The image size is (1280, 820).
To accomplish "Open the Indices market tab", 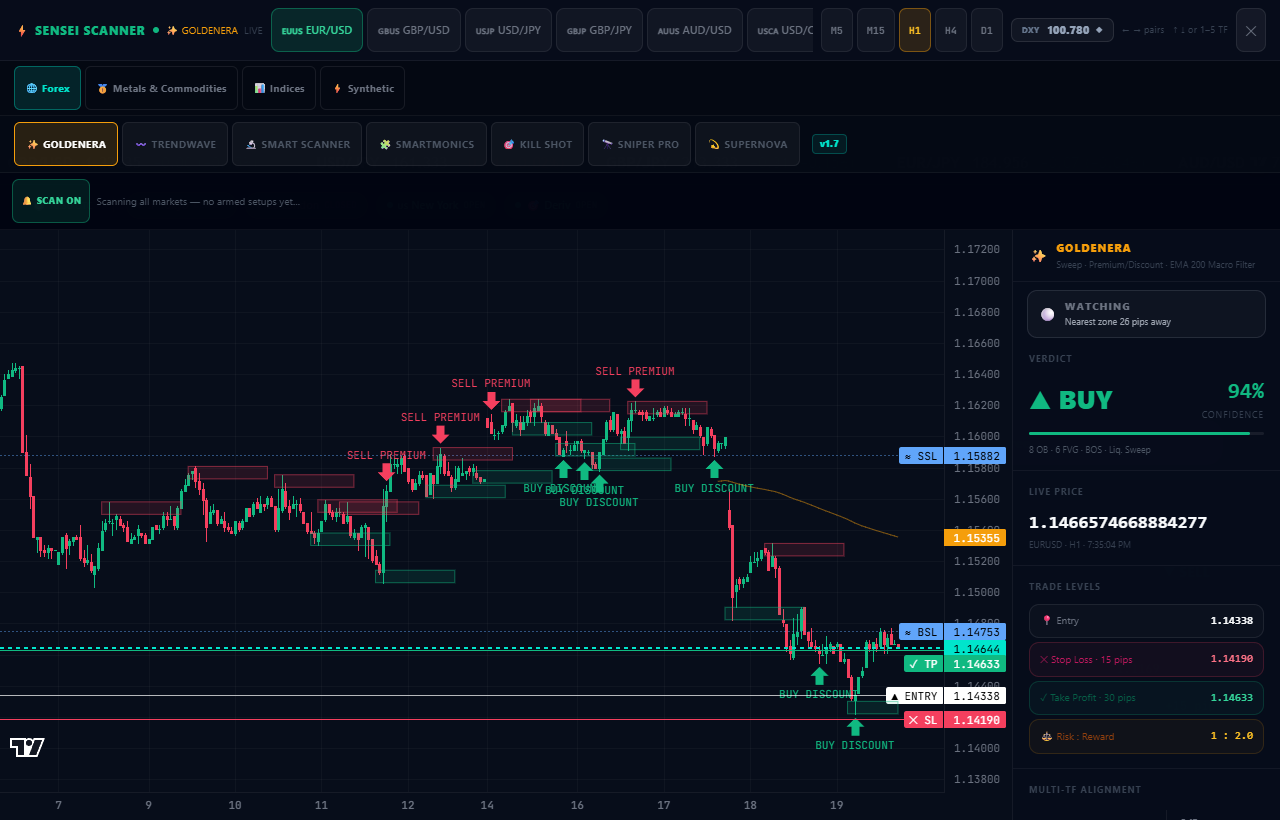I will point(279,88).
